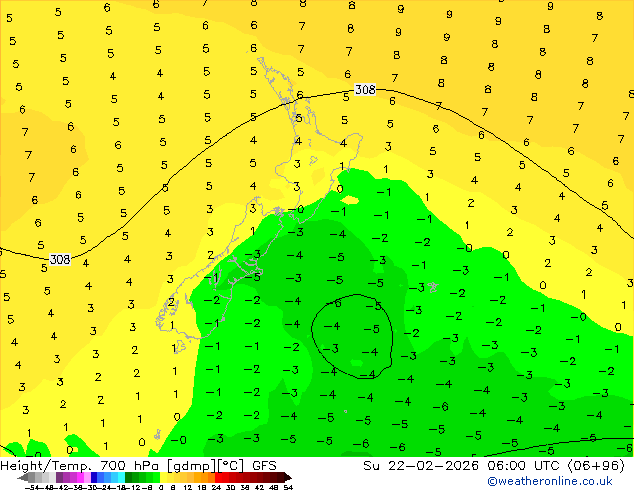Pick the orange swatch in the legend

point(205,477)
